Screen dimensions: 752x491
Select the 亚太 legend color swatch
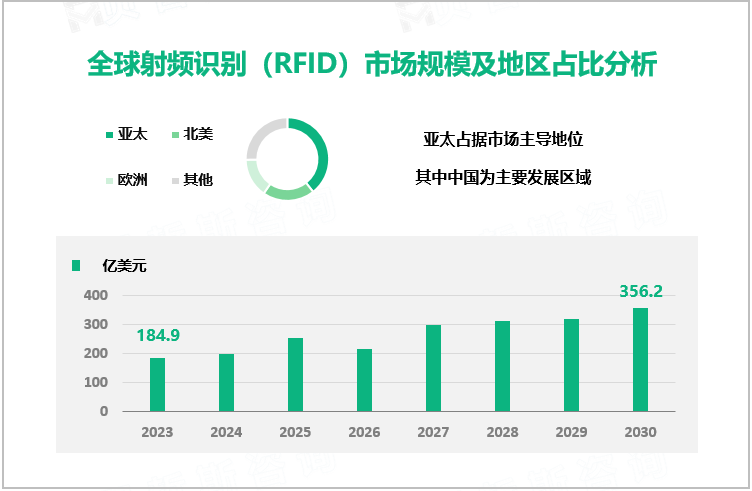click(x=109, y=135)
